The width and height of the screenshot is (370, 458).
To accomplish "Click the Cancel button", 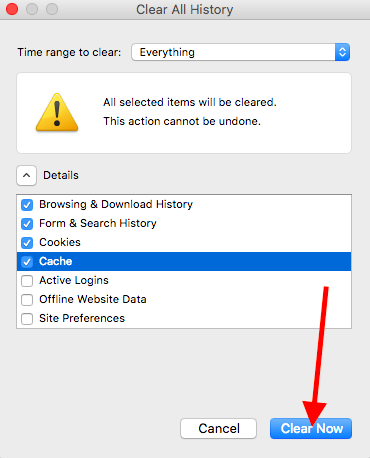I will [x=218, y=428].
